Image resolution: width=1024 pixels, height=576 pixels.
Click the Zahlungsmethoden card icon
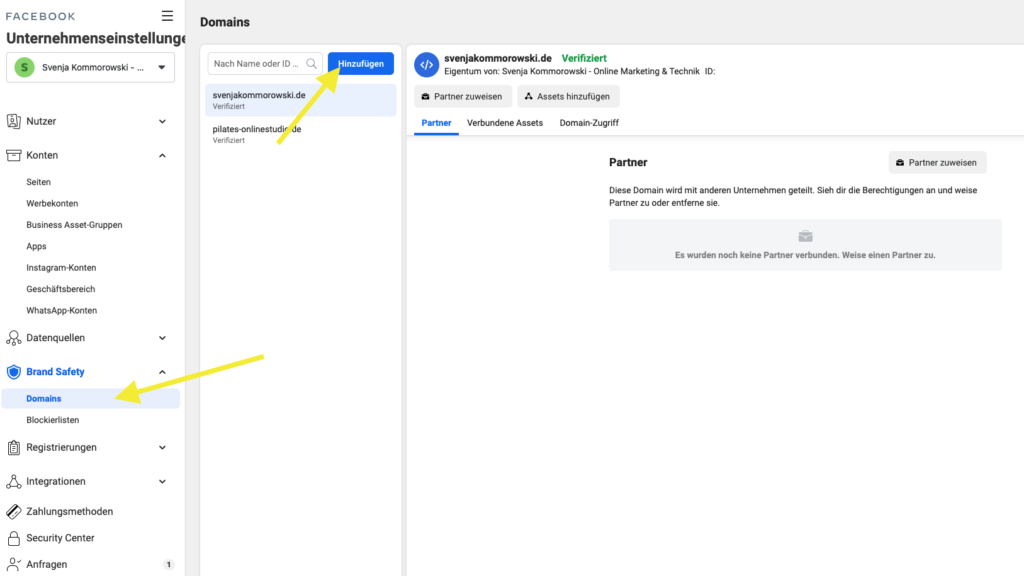pyautogui.click(x=13, y=511)
